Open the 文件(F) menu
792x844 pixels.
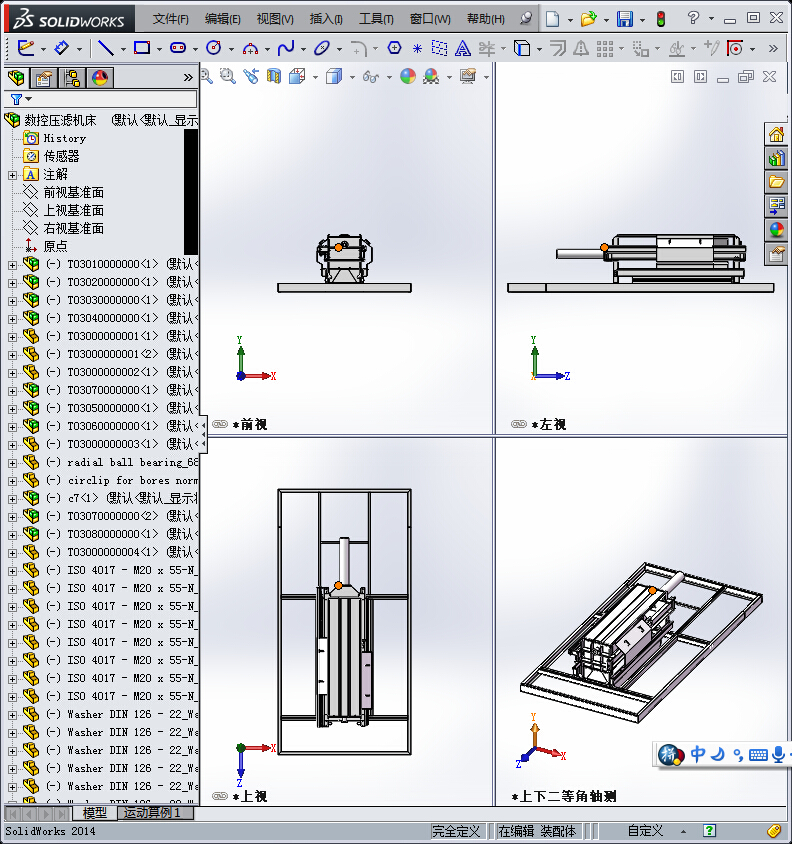171,19
